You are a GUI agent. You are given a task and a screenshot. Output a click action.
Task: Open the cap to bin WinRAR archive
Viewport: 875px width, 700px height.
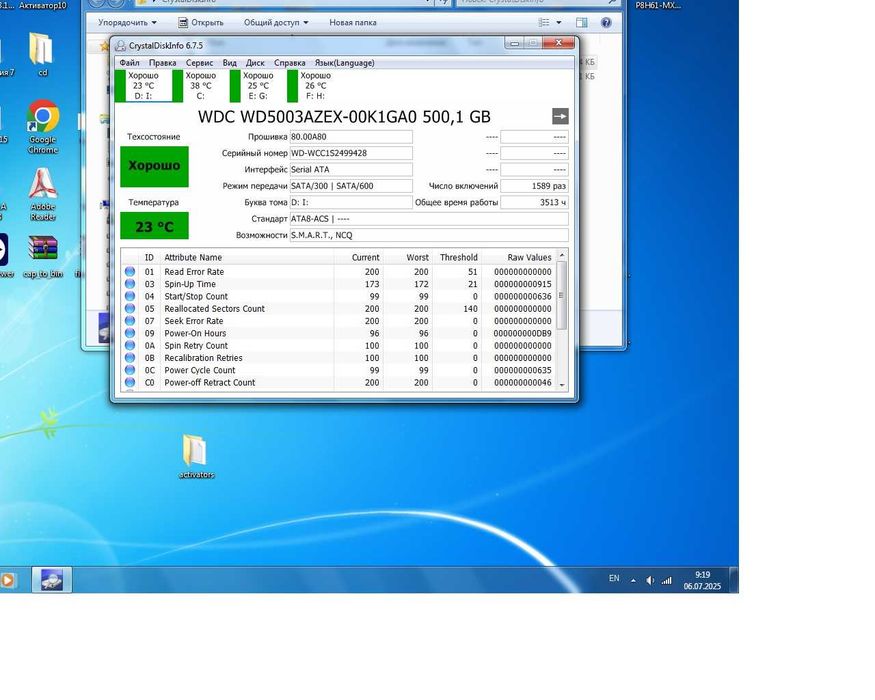pos(43,256)
